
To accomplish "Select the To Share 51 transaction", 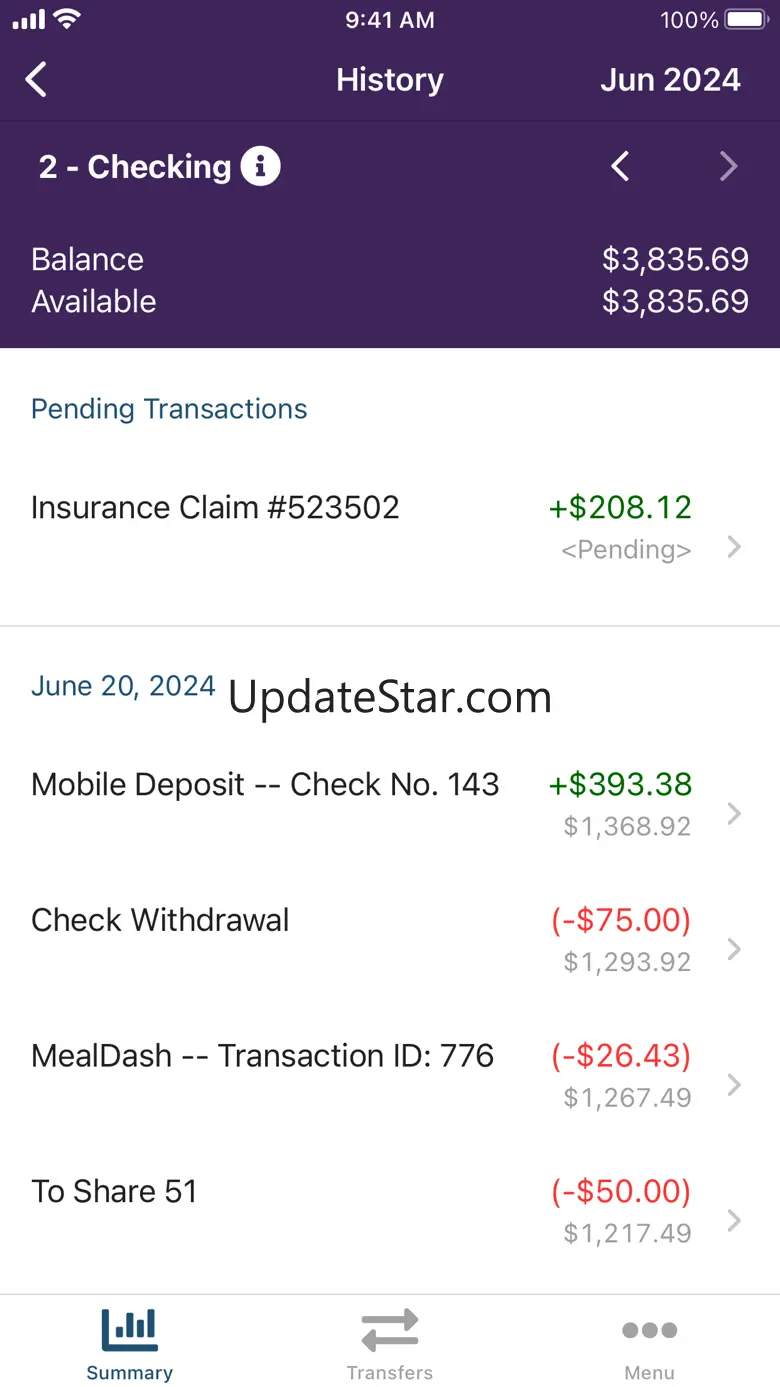I will (x=390, y=1211).
